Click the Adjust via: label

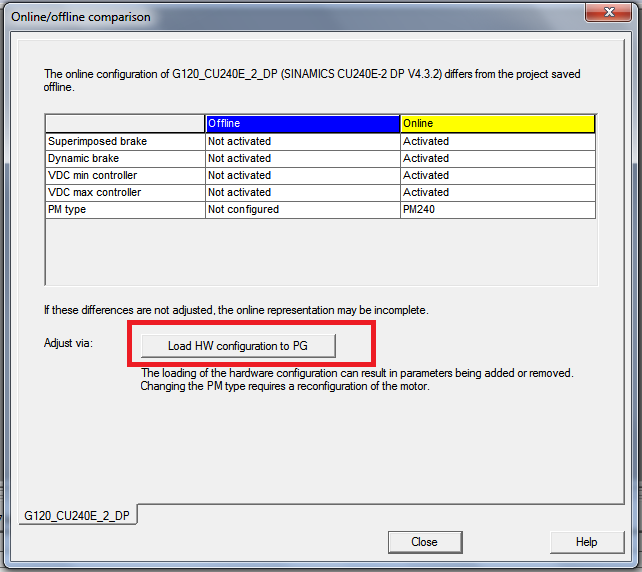tap(68, 343)
